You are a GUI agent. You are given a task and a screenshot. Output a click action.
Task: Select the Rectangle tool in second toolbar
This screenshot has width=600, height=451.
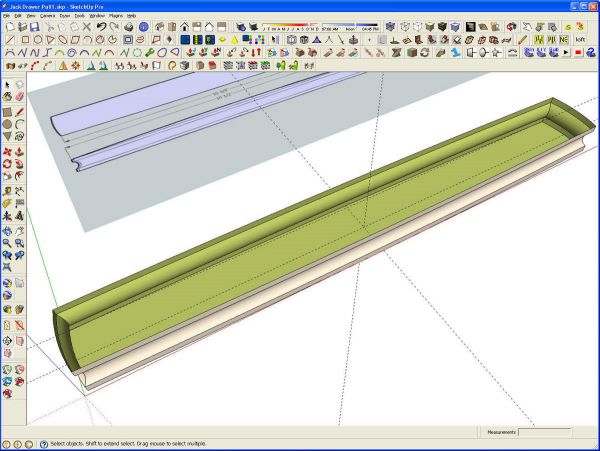pyautogui.click(x=25, y=39)
